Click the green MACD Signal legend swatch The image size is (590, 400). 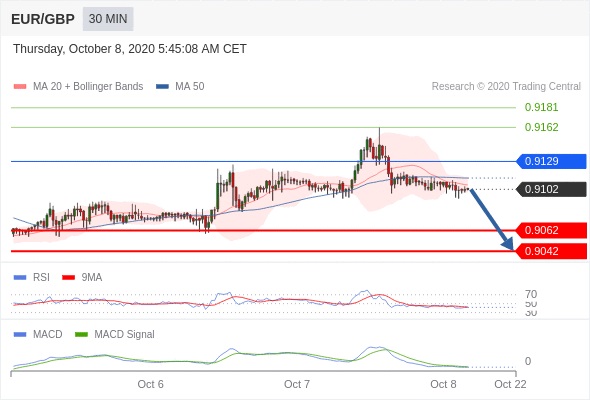(x=81, y=334)
